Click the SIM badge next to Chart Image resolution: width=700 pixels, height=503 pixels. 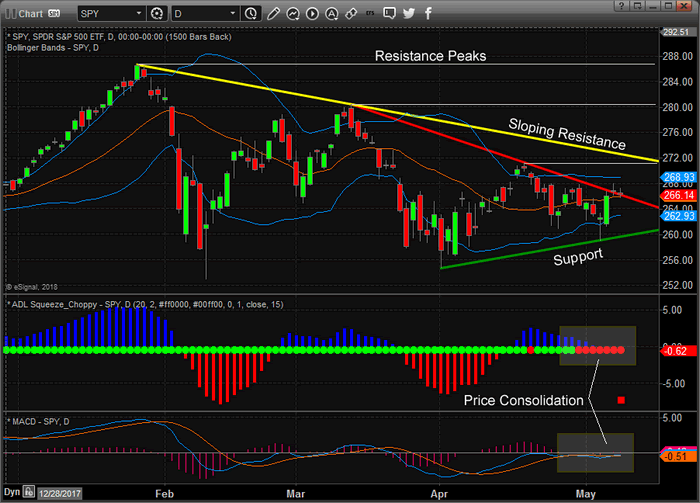pos(54,14)
